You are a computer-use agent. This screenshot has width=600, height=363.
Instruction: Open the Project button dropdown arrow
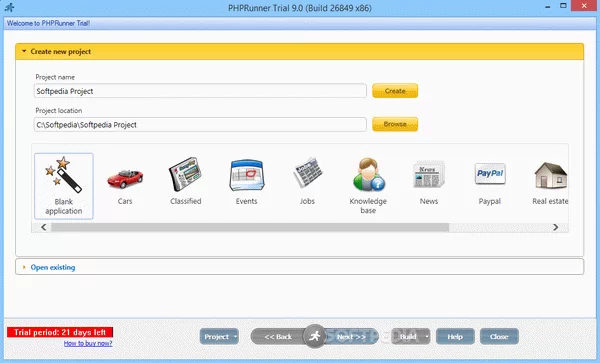tap(235, 337)
